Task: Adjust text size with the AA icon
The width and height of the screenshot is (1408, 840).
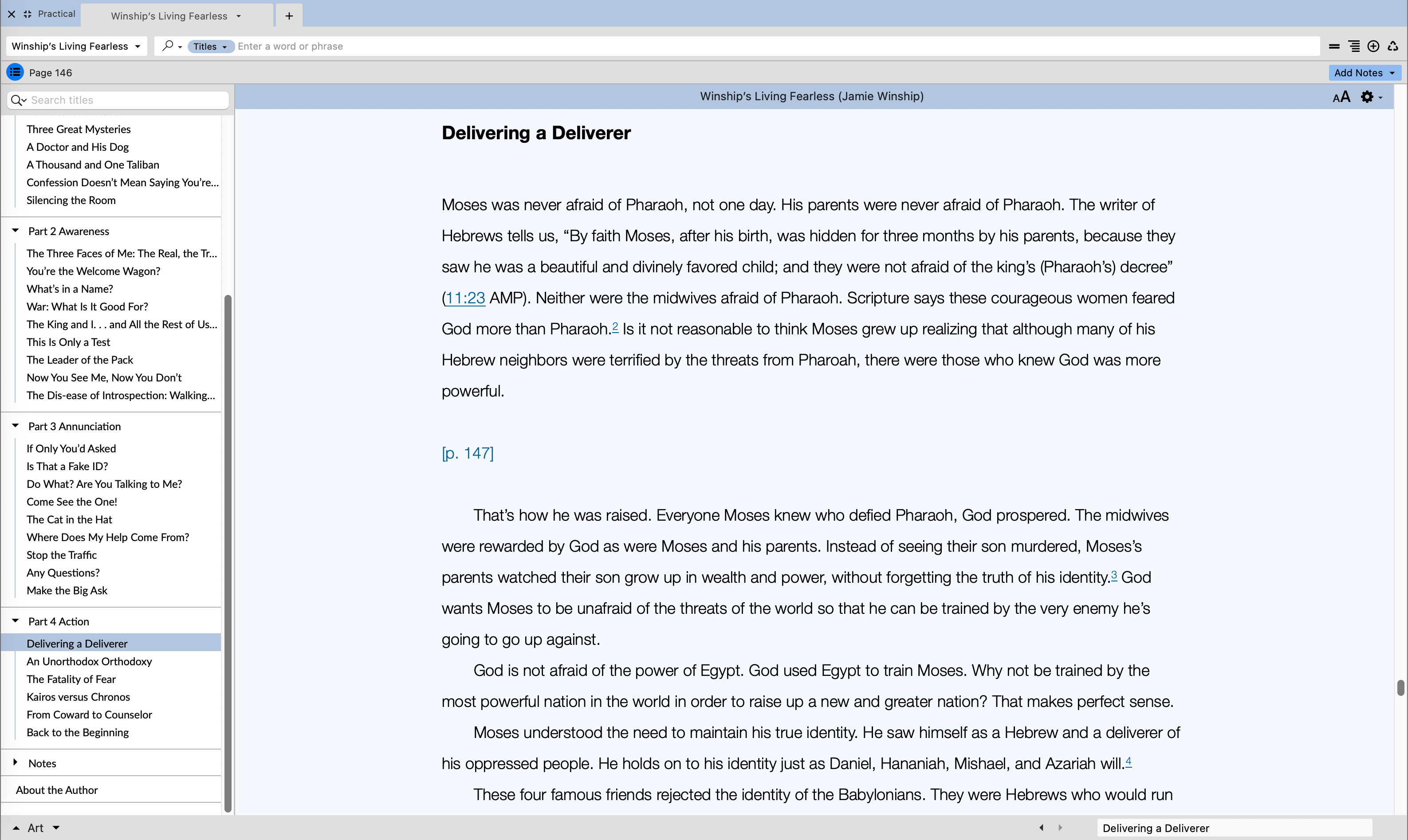Action: pos(1342,97)
